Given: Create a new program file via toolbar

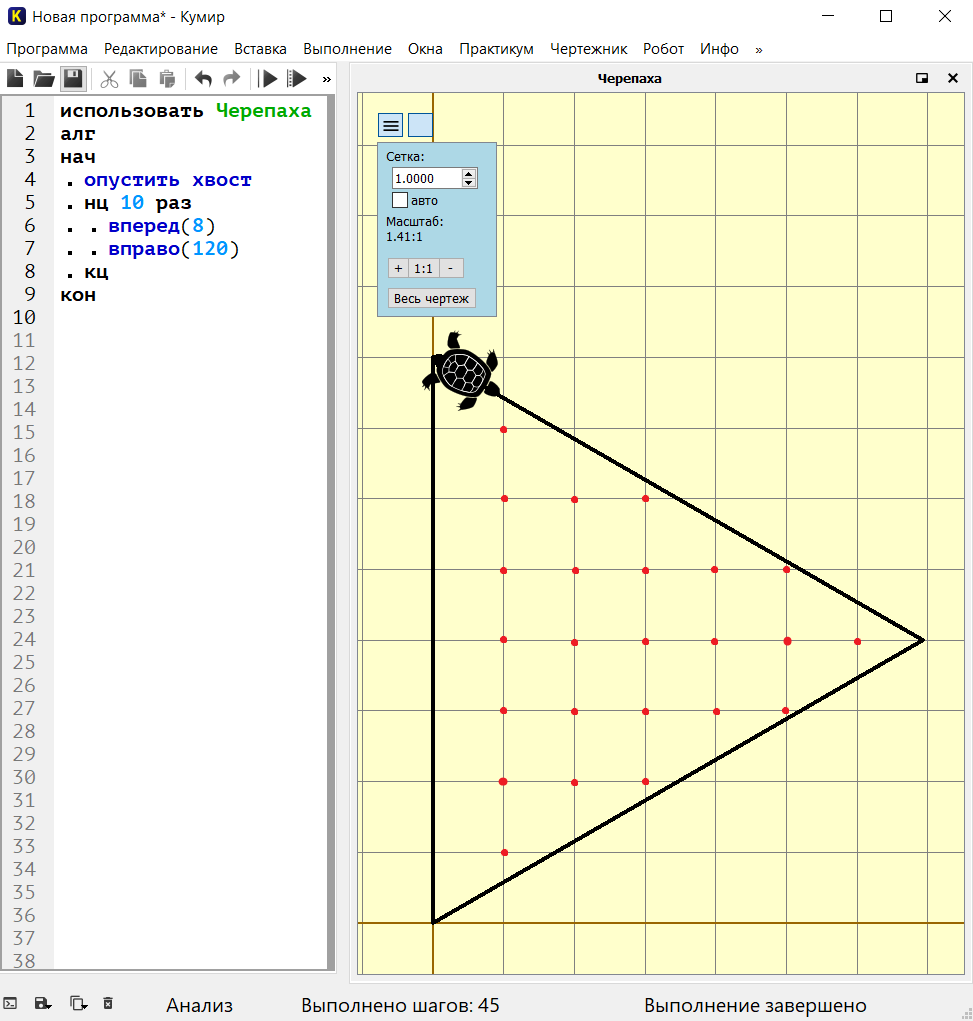Looking at the screenshot, I should pyautogui.click(x=15, y=79).
